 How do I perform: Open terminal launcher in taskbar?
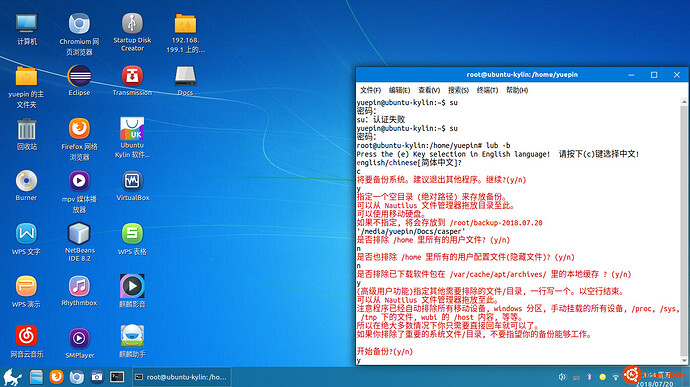117,377
